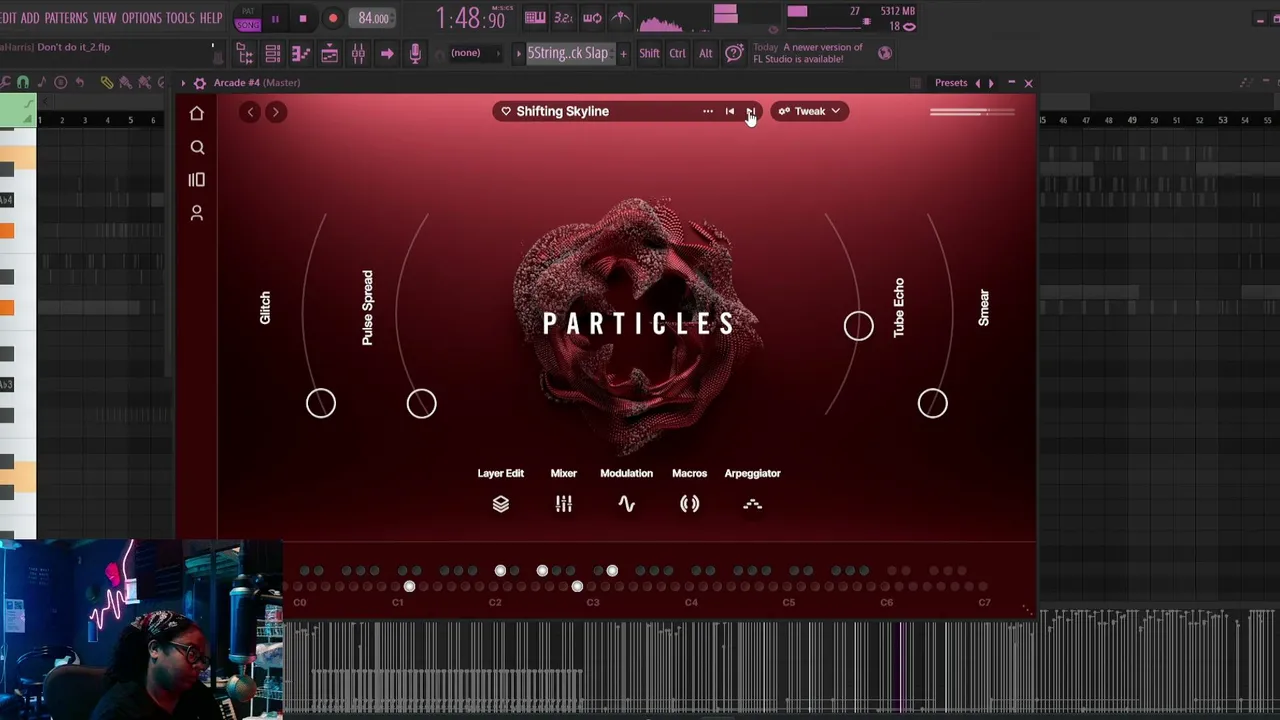Toggle the countdown before recording icon
Image resolution: width=1280 pixels, height=720 pixels.
coord(564,18)
